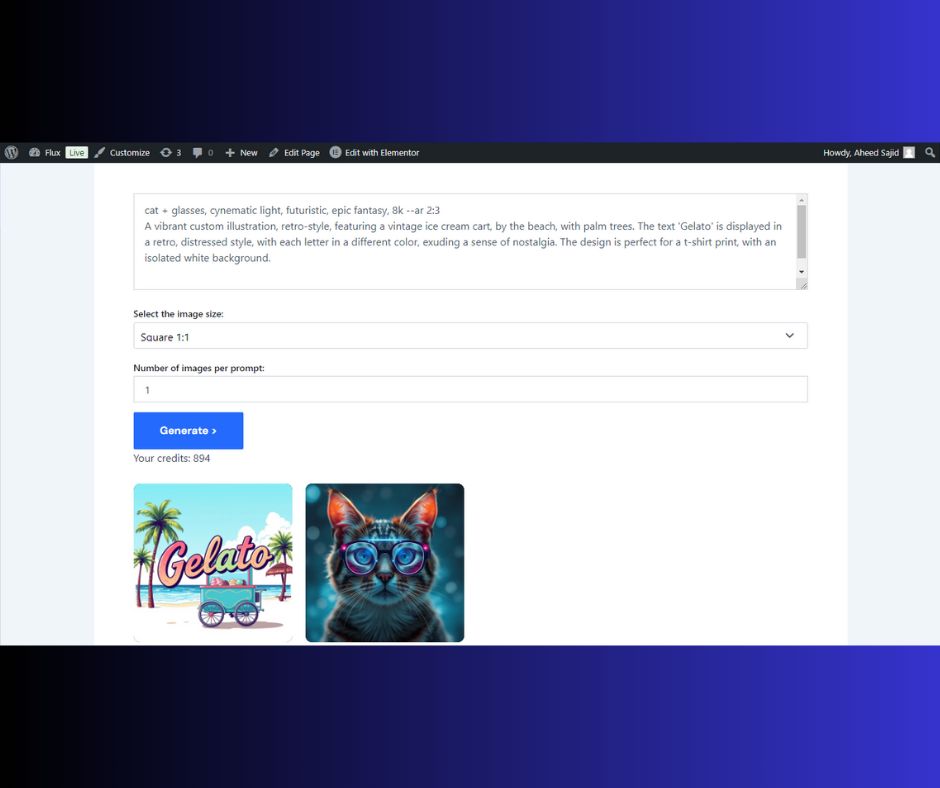Click the green Live badge

[x=77, y=152]
